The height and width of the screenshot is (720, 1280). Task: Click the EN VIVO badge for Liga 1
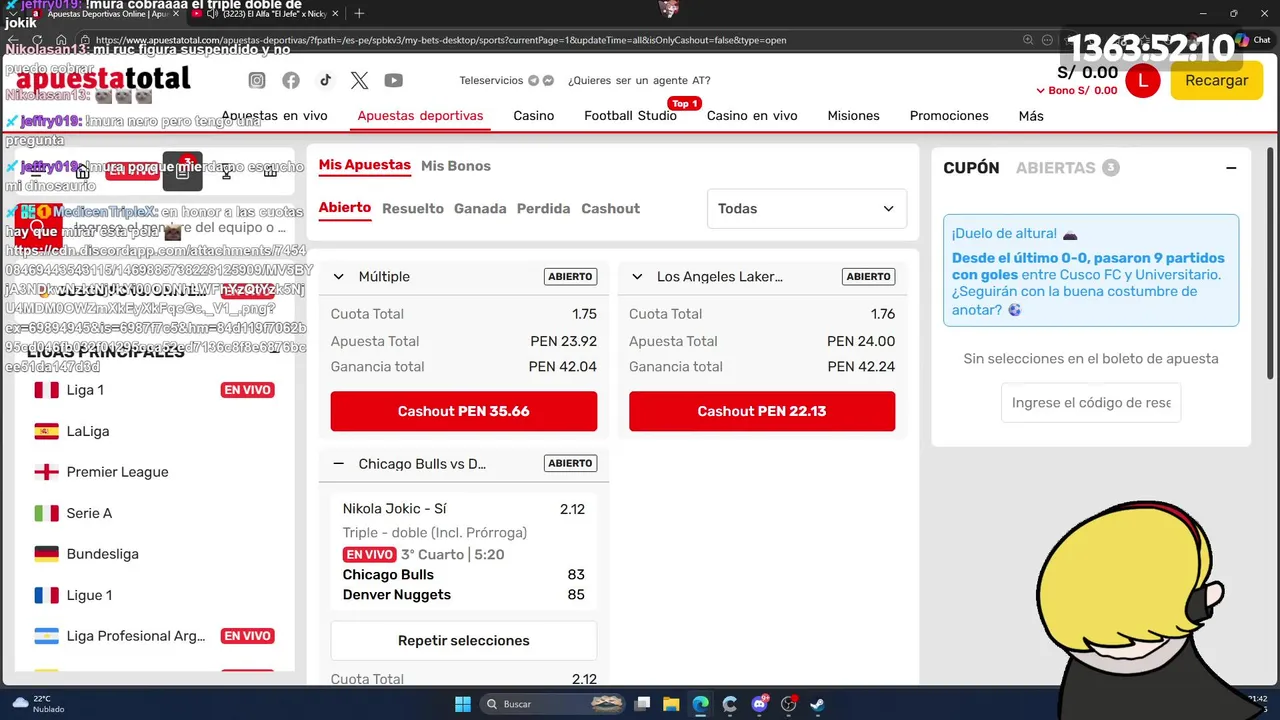coord(247,390)
